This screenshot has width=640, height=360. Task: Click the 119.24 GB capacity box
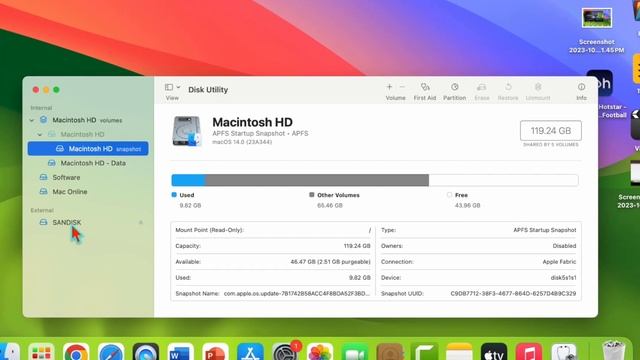click(x=551, y=131)
